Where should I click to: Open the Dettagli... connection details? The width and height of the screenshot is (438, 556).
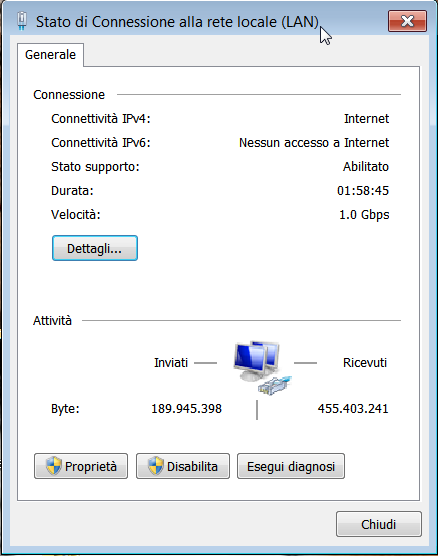coord(95,248)
